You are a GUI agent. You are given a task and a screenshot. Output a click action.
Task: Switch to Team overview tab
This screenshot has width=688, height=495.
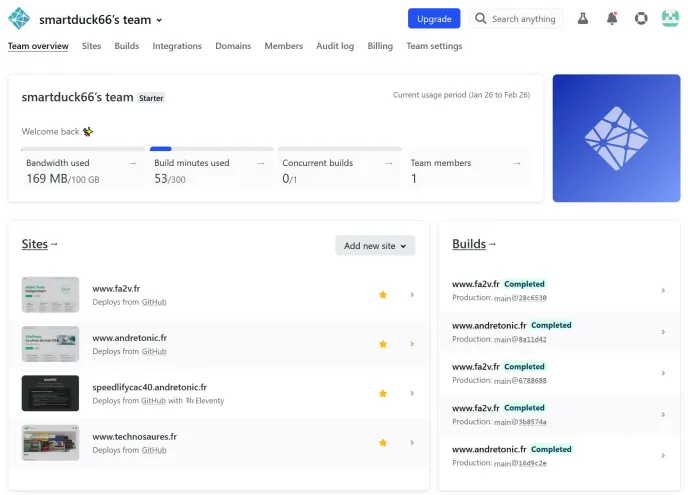click(x=38, y=46)
